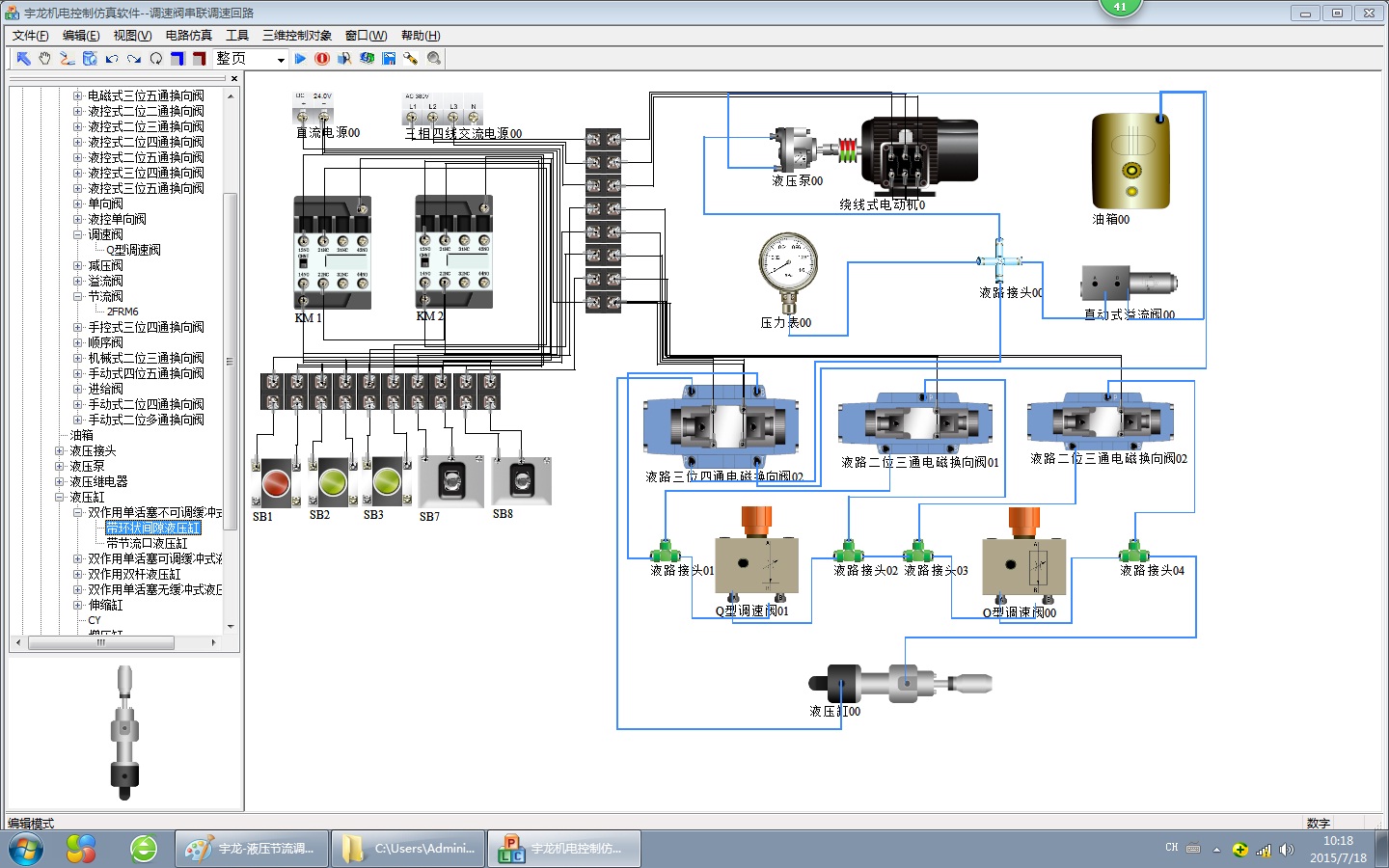The height and width of the screenshot is (868, 1389).
Task: Open the 三维控制对象 menu
Action: point(297,36)
